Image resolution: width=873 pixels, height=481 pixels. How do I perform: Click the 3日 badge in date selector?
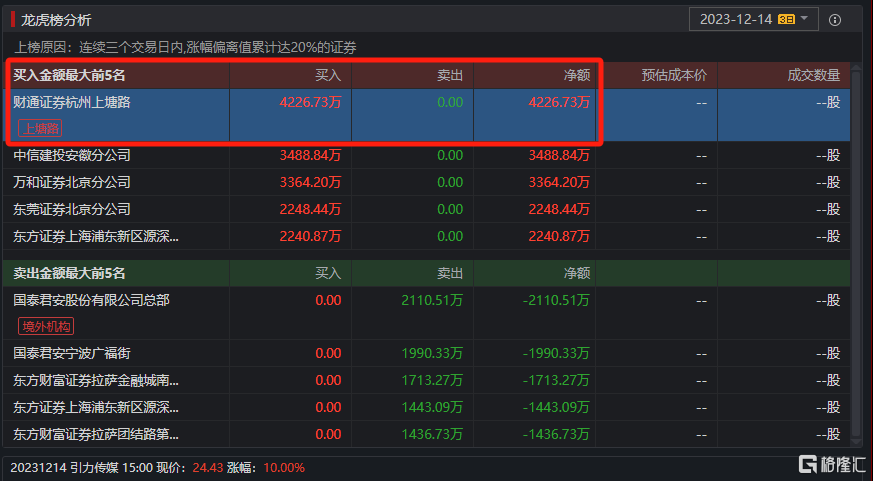point(786,19)
